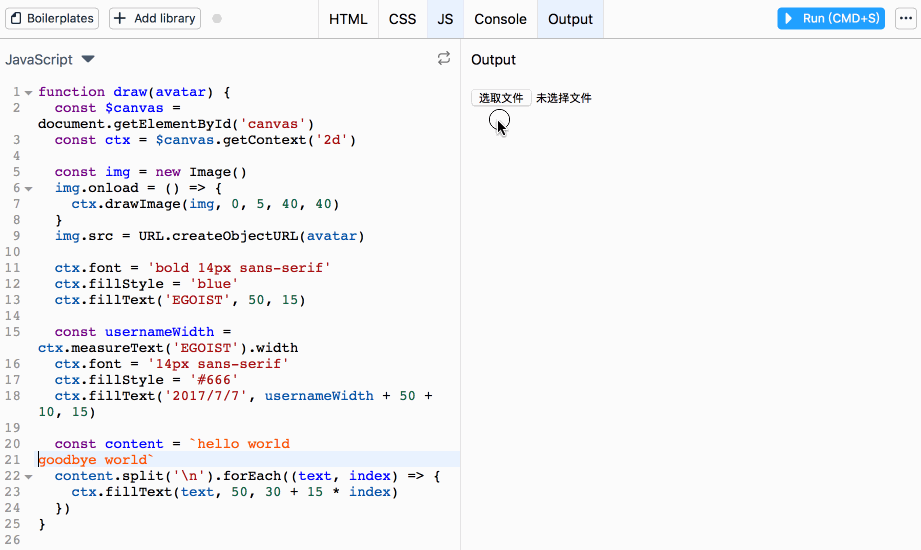The height and width of the screenshot is (550, 921).
Task: Collapse the draw function fold arrow
Action: (28, 93)
